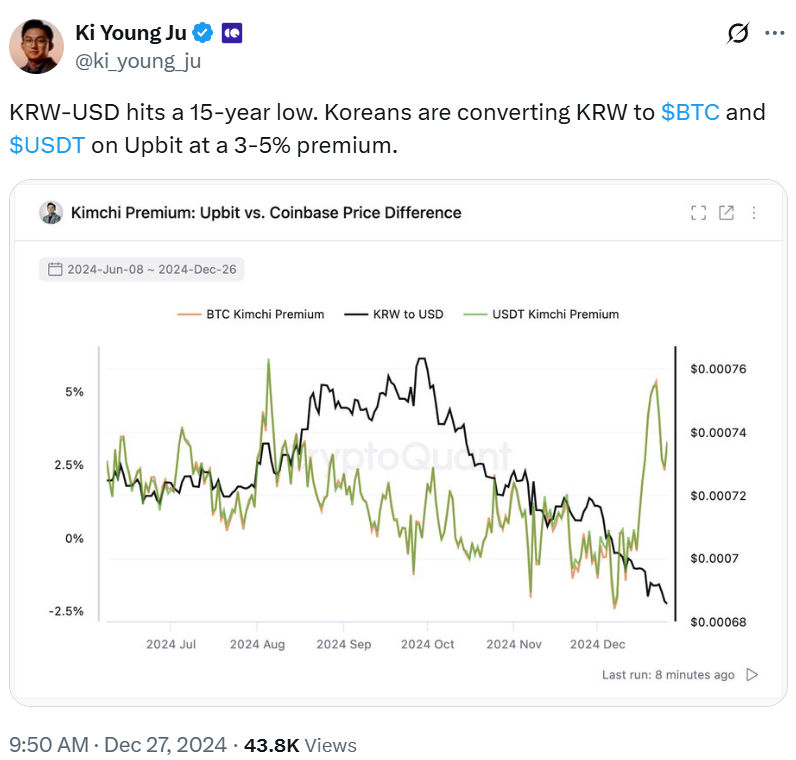Screen dimensions: 796x760
Task: Click the run query play icon
Action: click(752, 675)
